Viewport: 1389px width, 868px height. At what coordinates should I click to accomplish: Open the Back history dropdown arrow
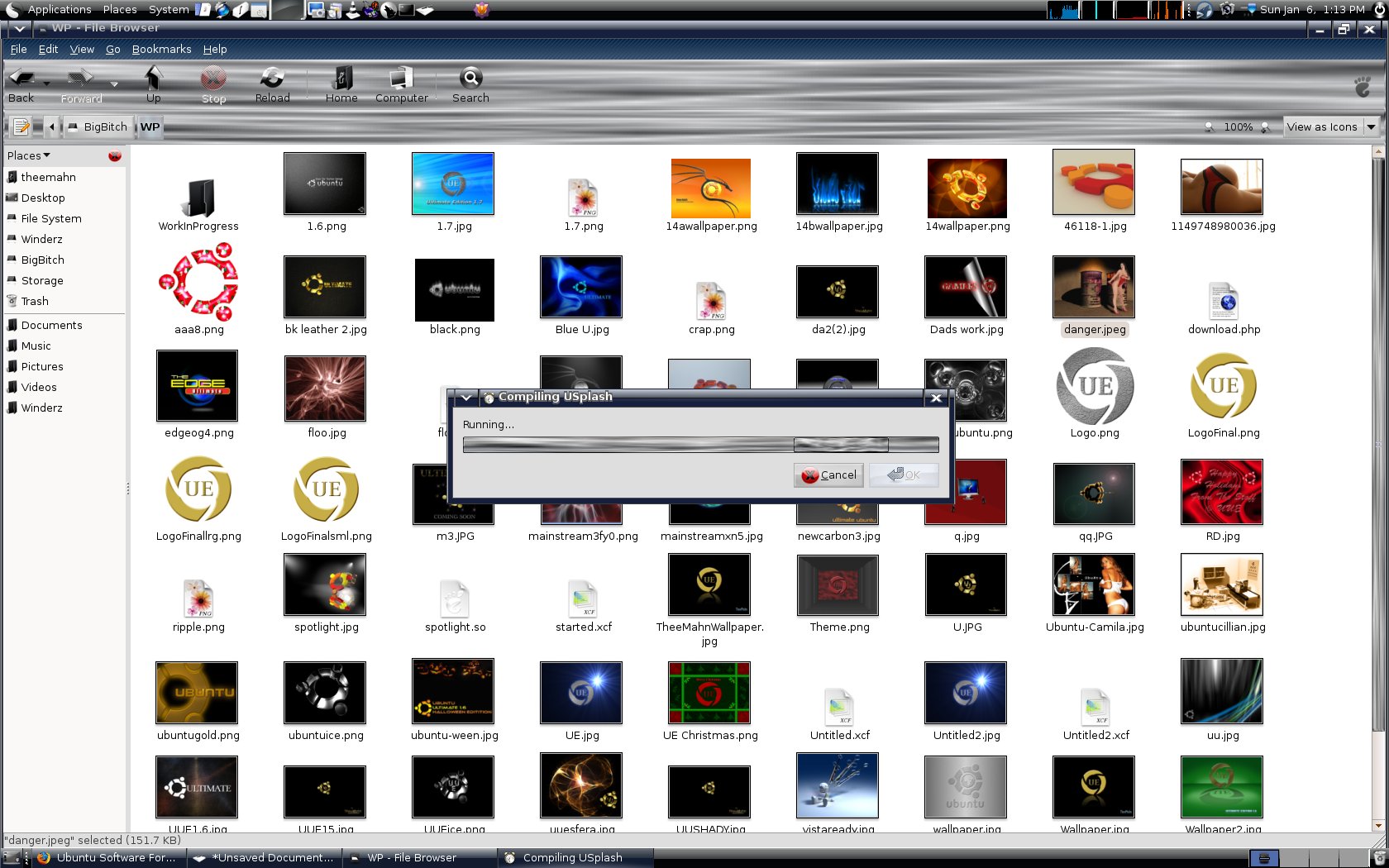coord(46,84)
